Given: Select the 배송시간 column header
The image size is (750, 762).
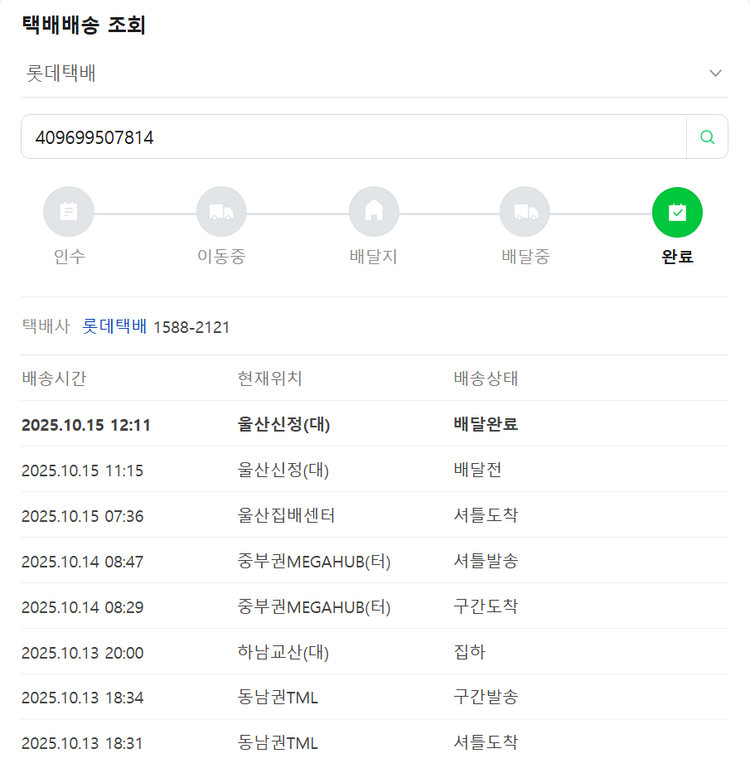Looking at the screenshot, I should [54, 379].
